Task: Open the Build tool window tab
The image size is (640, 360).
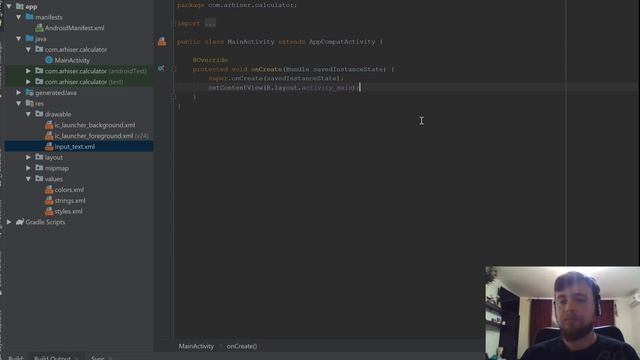Action: pyautogui.click(x=16, y=358)
